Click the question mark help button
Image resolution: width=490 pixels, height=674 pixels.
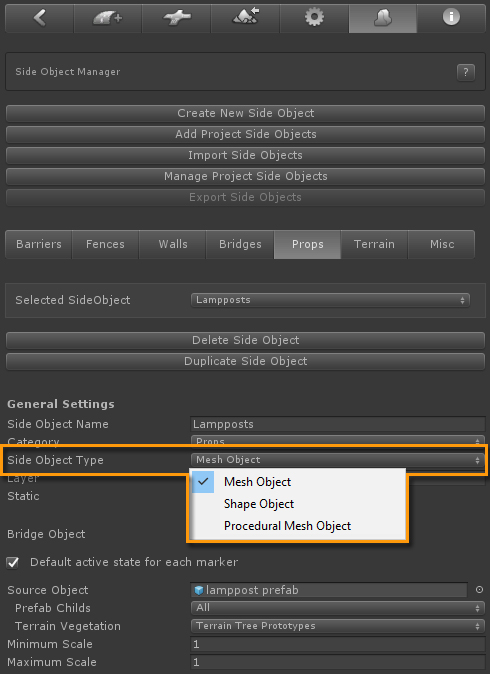coord(466,72)
